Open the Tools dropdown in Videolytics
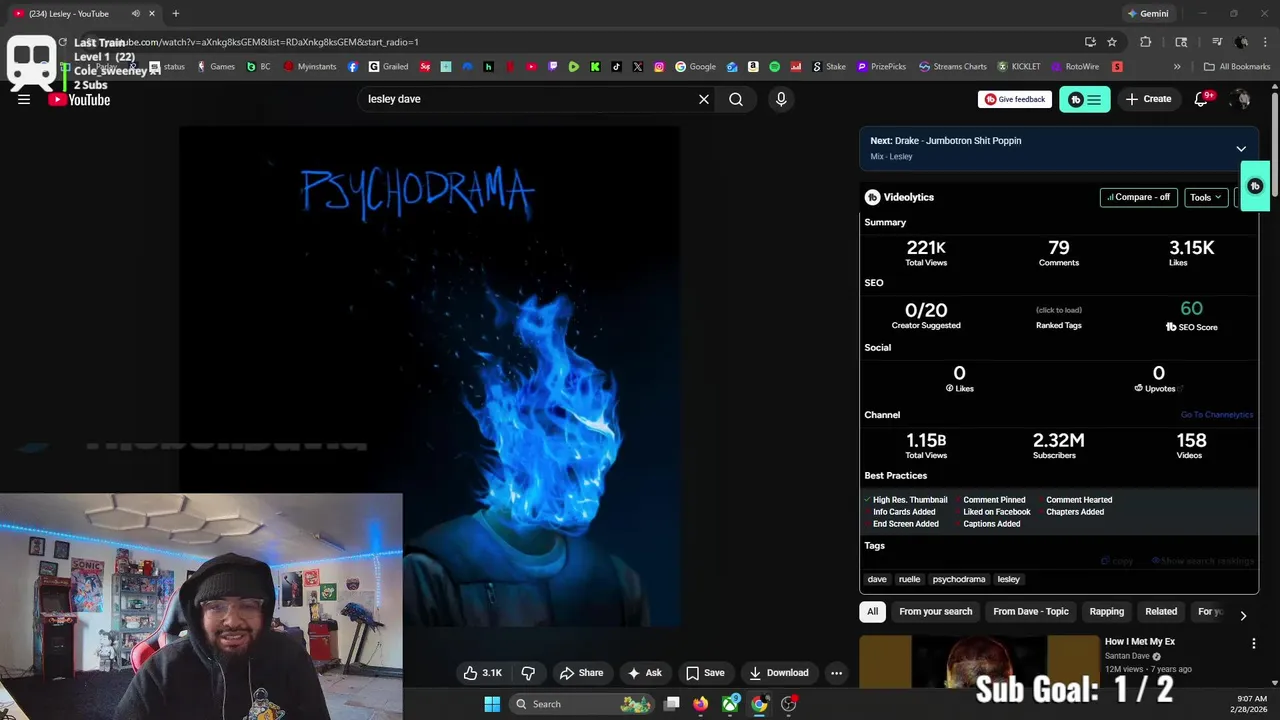1280x720 pixels. click(x=1205, y=197)
